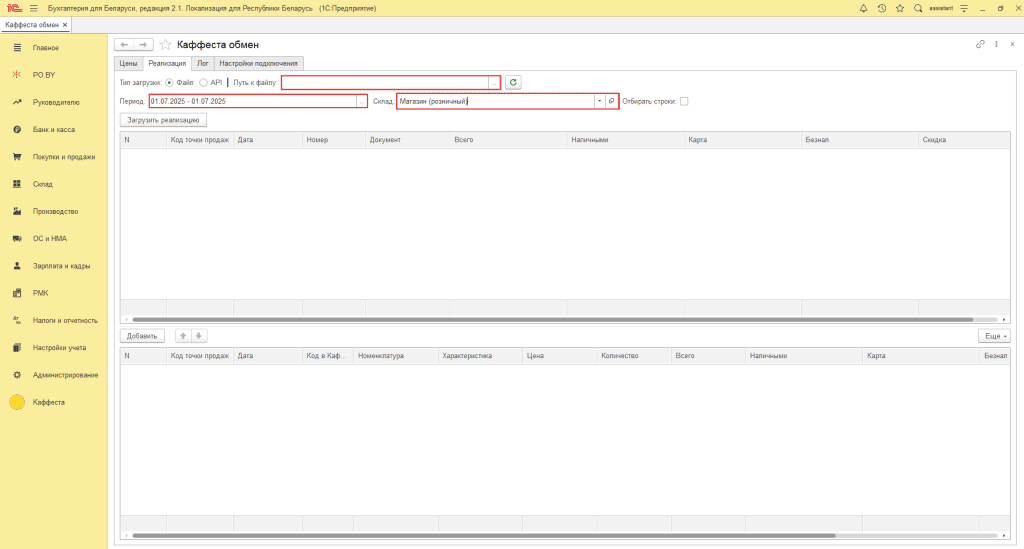Open period selection ellipsis button

pos(361,101)
